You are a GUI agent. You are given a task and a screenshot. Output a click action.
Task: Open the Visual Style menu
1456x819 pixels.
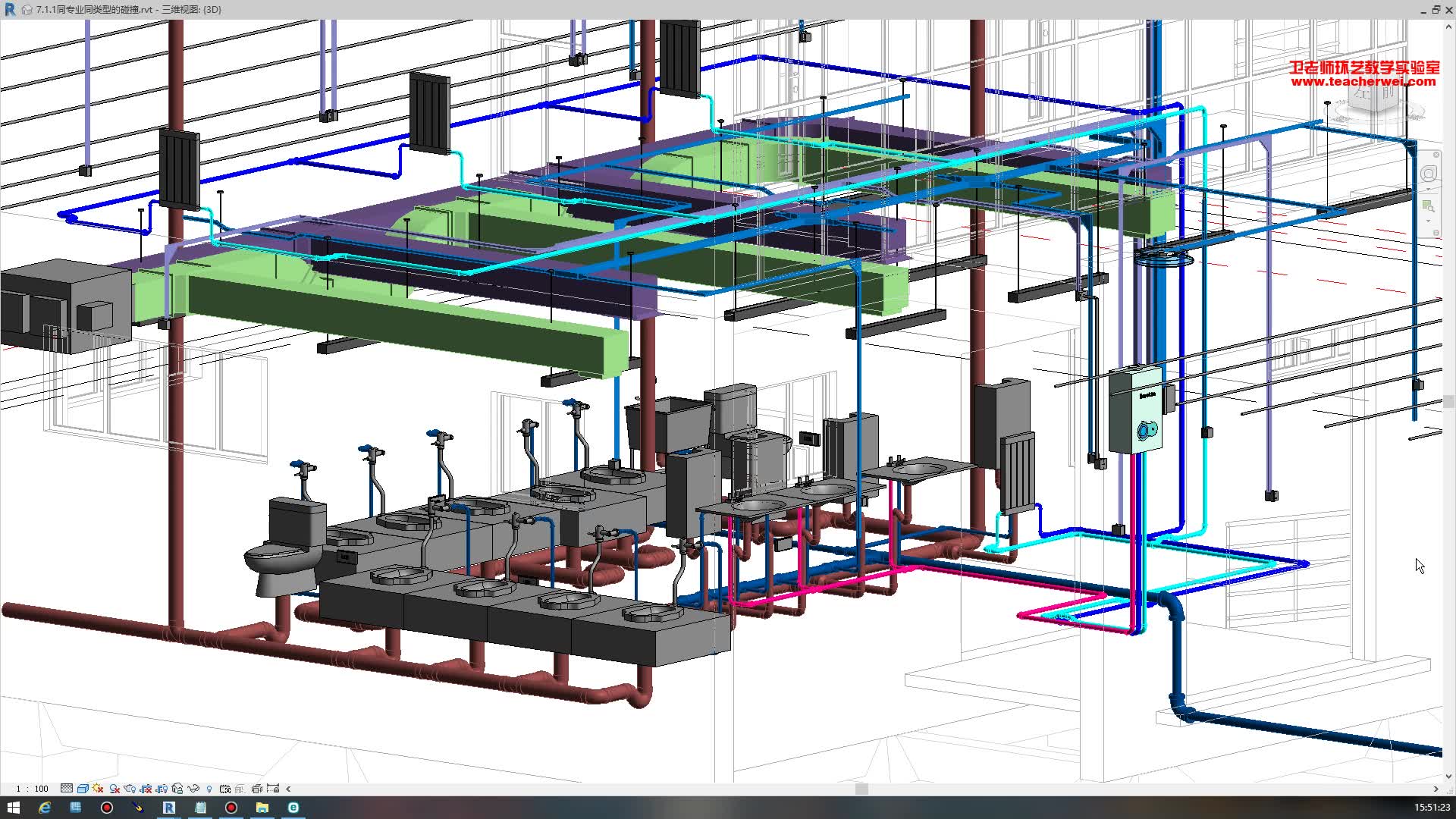click(x=83, y=789)
